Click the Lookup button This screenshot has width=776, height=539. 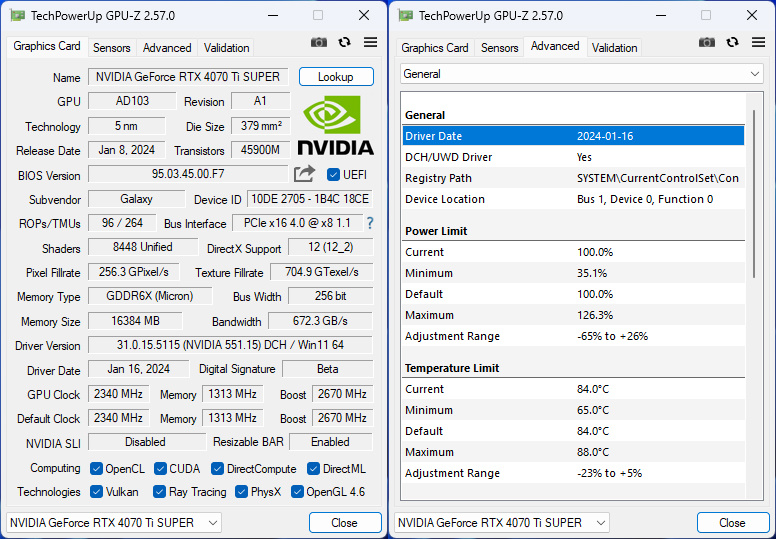(x=336, y=77)
